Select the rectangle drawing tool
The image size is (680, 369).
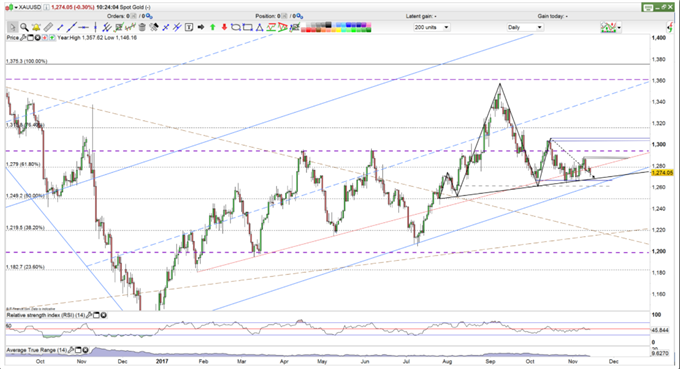pos(248,27)
